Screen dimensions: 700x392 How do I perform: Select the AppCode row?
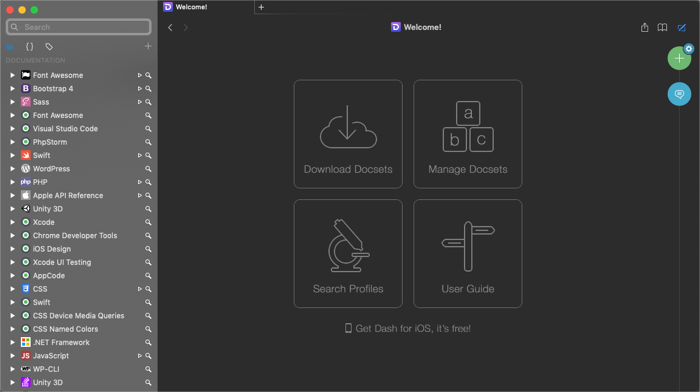[x=79, y=275]
